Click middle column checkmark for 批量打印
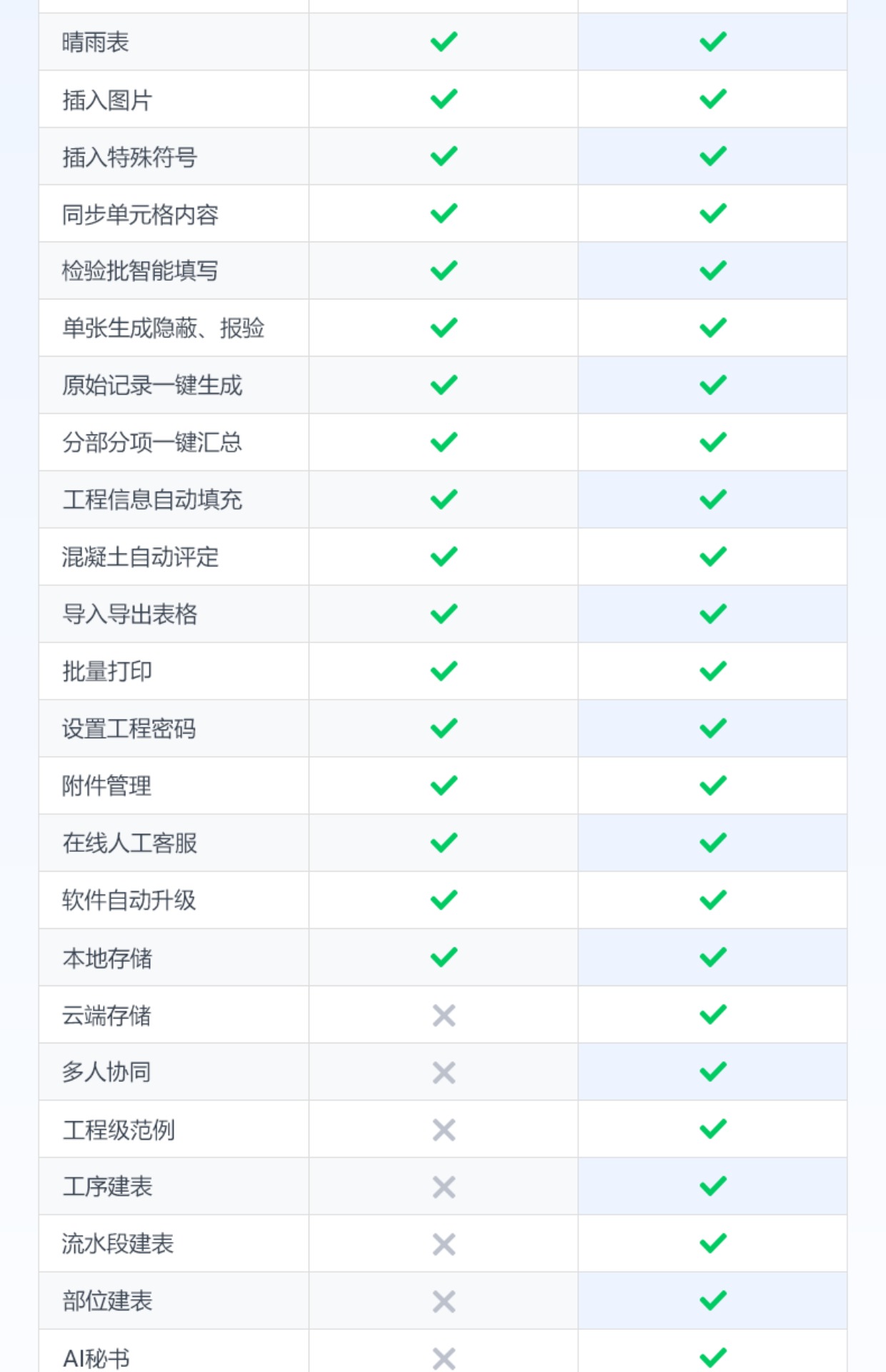The width and height of the screenshot is (886, 1372). point(444,671)
